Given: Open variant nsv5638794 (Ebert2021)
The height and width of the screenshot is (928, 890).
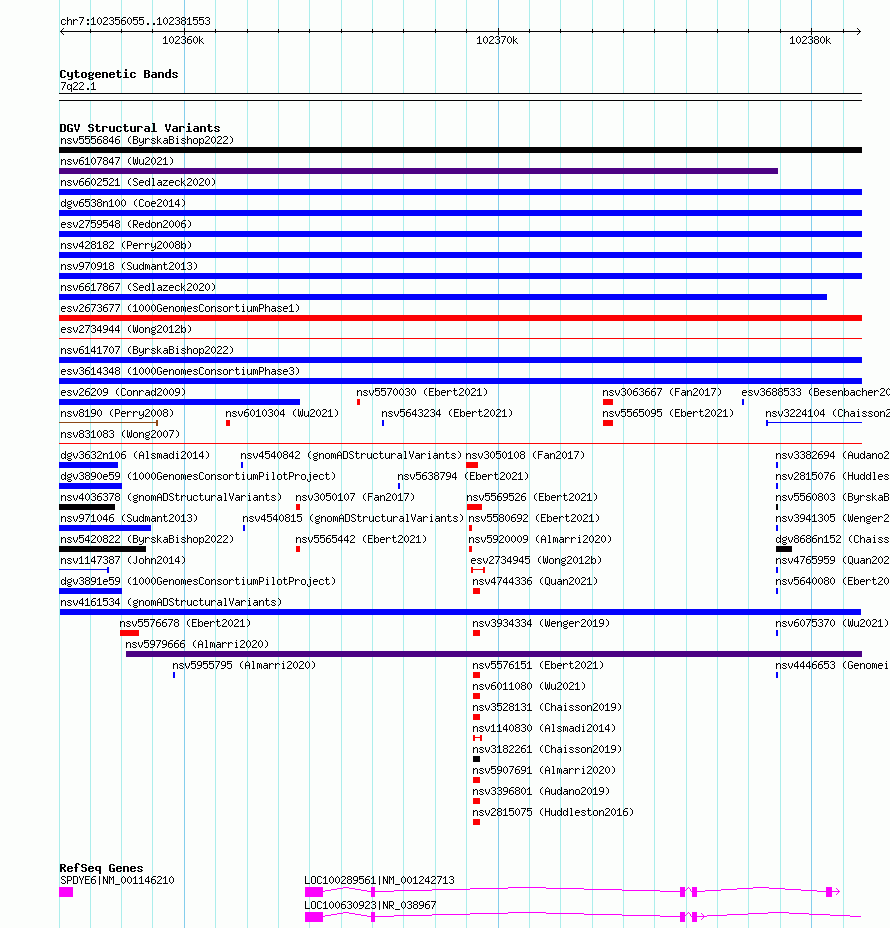Looking at the screenshot, I should tap(463, 476).
